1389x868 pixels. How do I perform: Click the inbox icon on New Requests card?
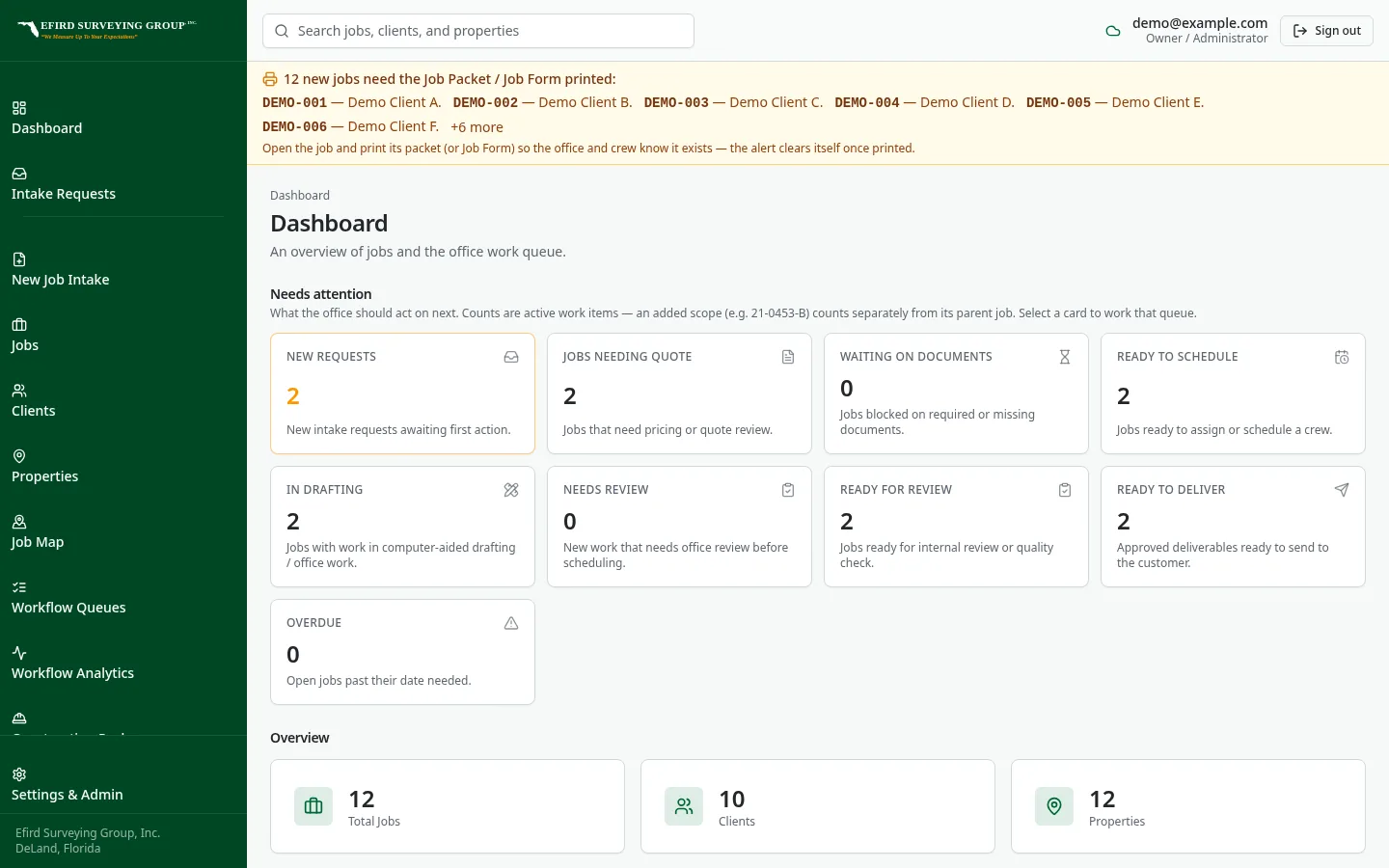pos(511,357)
